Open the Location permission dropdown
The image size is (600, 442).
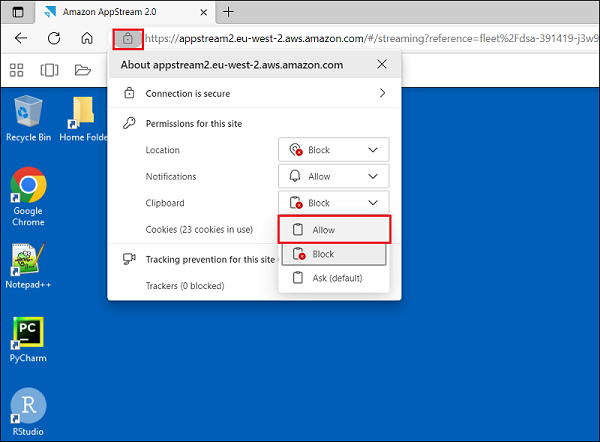(334, 150)
